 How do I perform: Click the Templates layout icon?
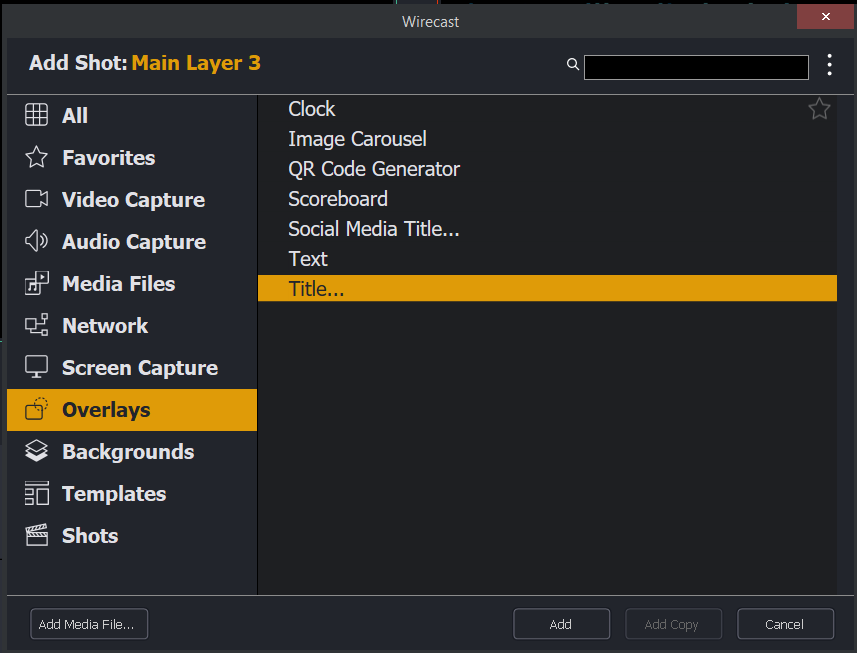coord(37,493)
